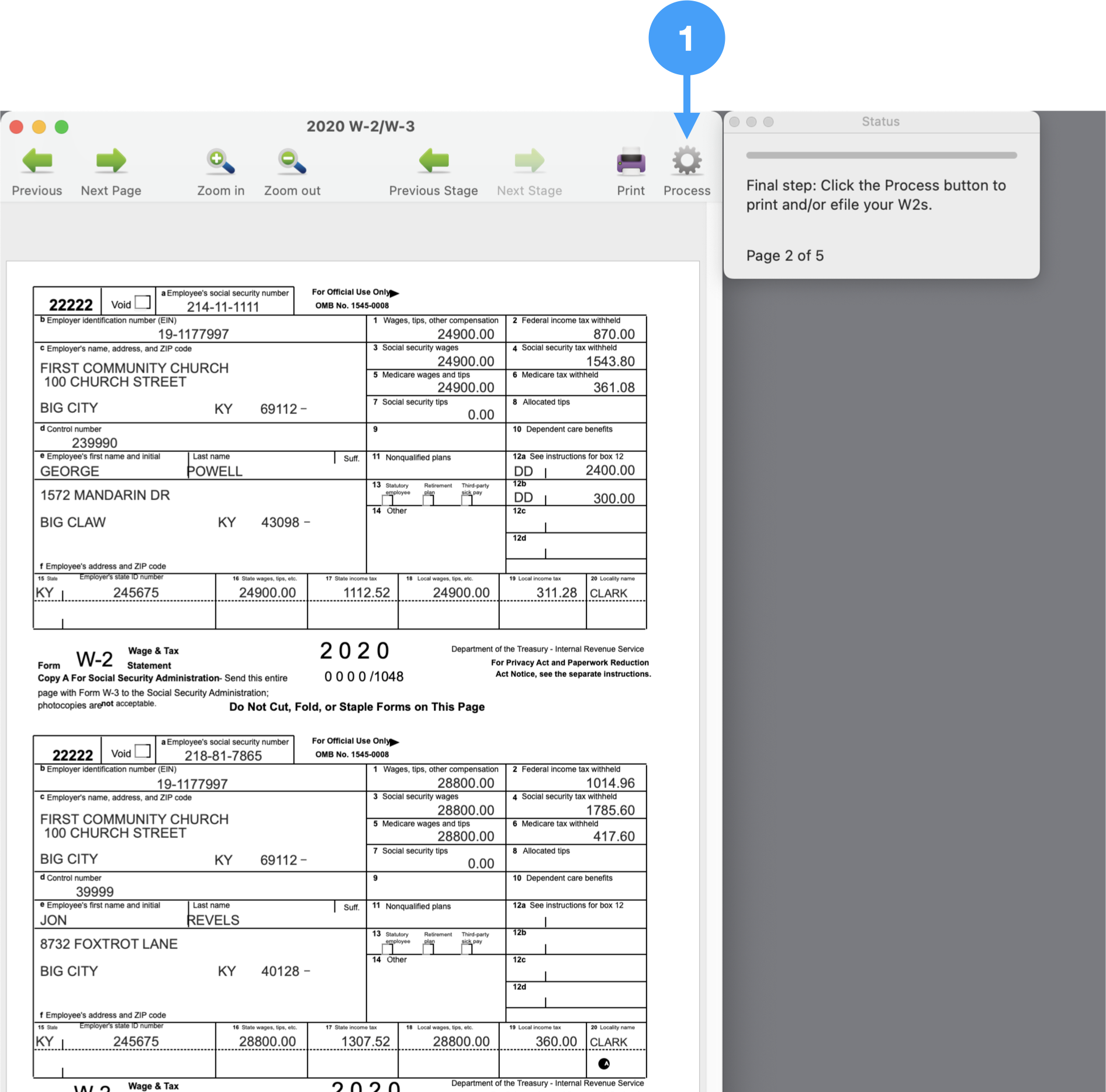The height and width of the screenshot is (1092, 1106).
Task: Click the Zoom out magnifier icon
Action: (x=292, y=161)
